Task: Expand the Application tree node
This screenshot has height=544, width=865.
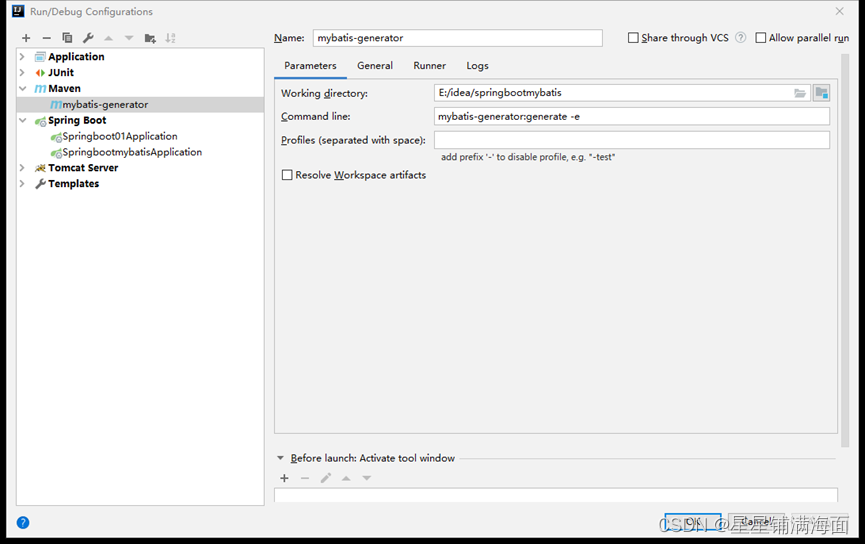Action: [x=22, y=57]
